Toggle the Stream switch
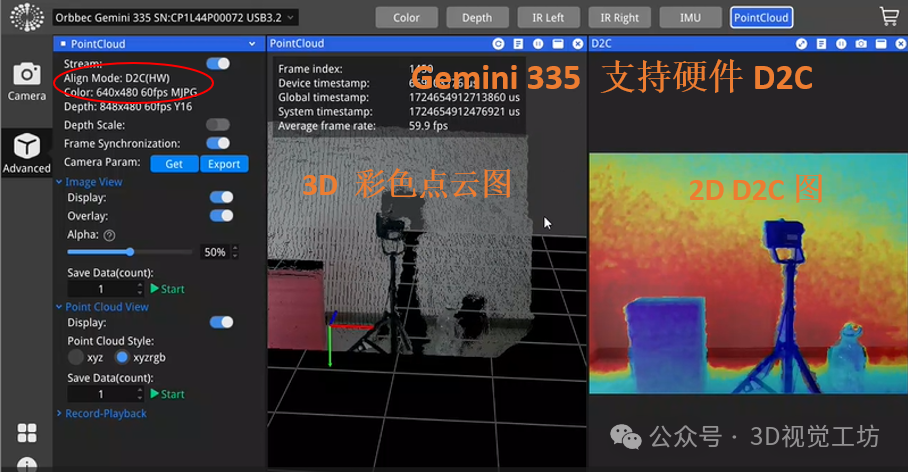 tap(218, 64)
